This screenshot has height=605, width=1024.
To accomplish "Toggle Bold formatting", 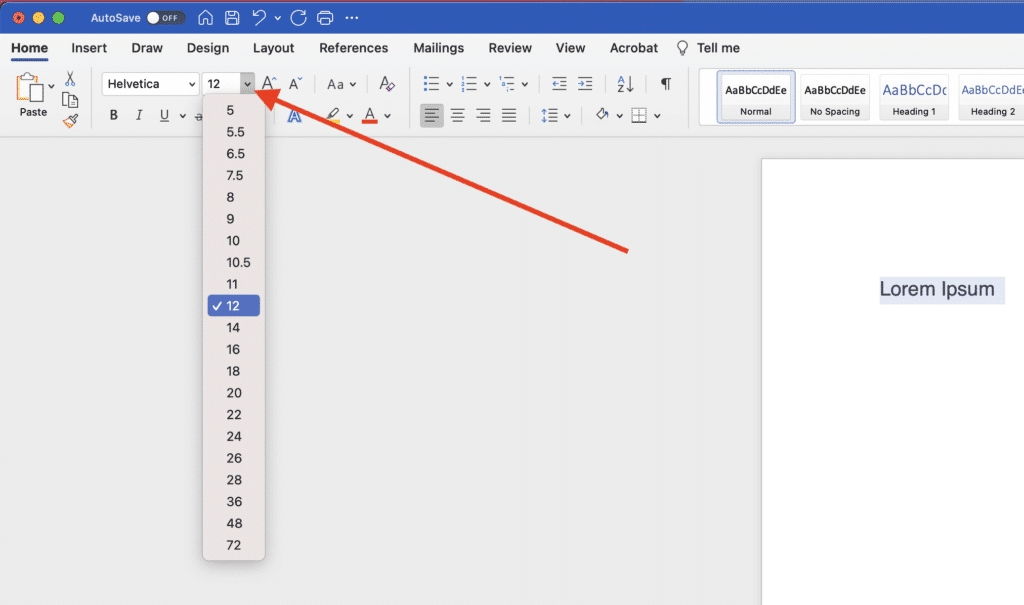I will (x=114, y=115).
